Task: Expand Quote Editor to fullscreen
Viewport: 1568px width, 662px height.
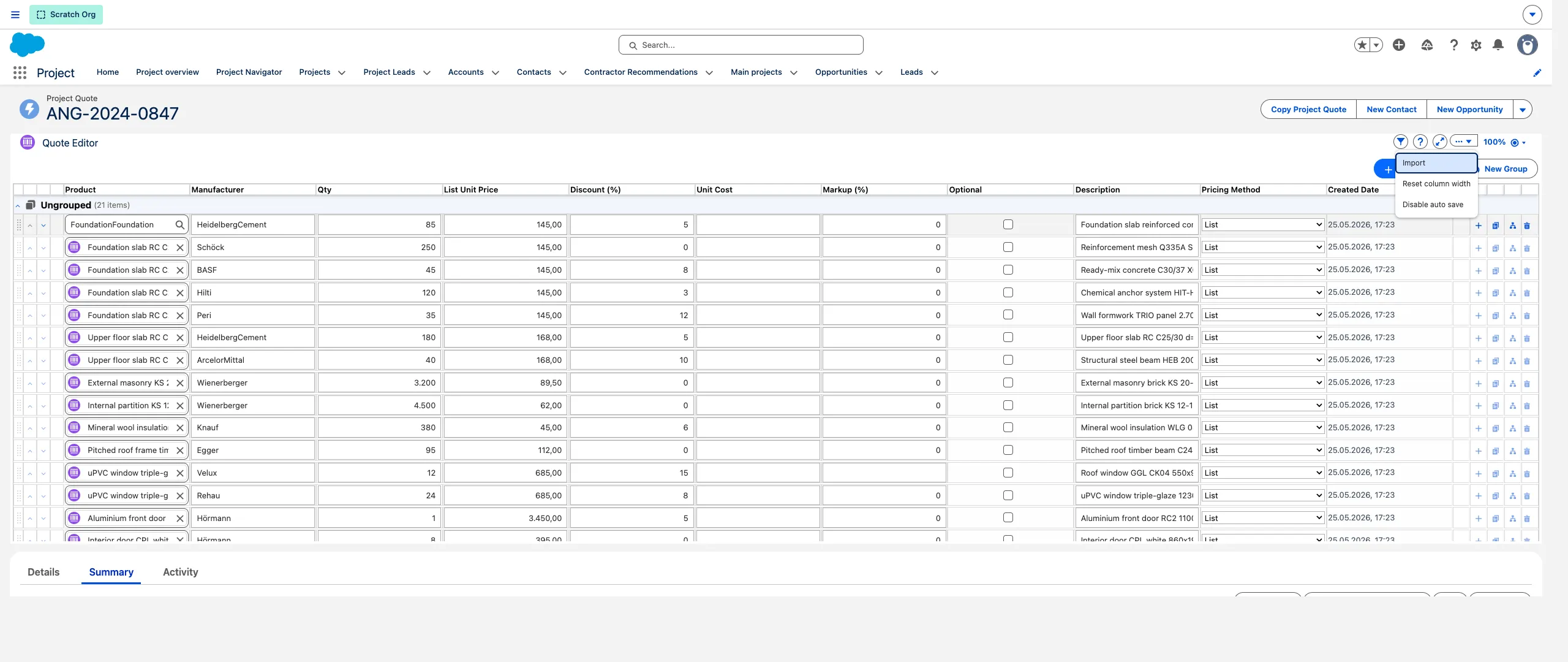Action: (1439, 142)
